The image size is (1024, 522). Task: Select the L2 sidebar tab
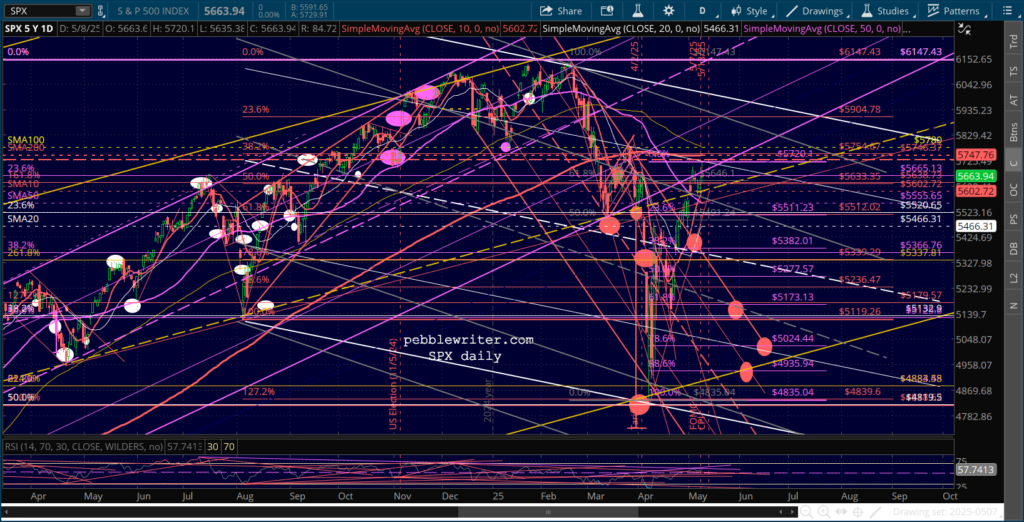1014,278
